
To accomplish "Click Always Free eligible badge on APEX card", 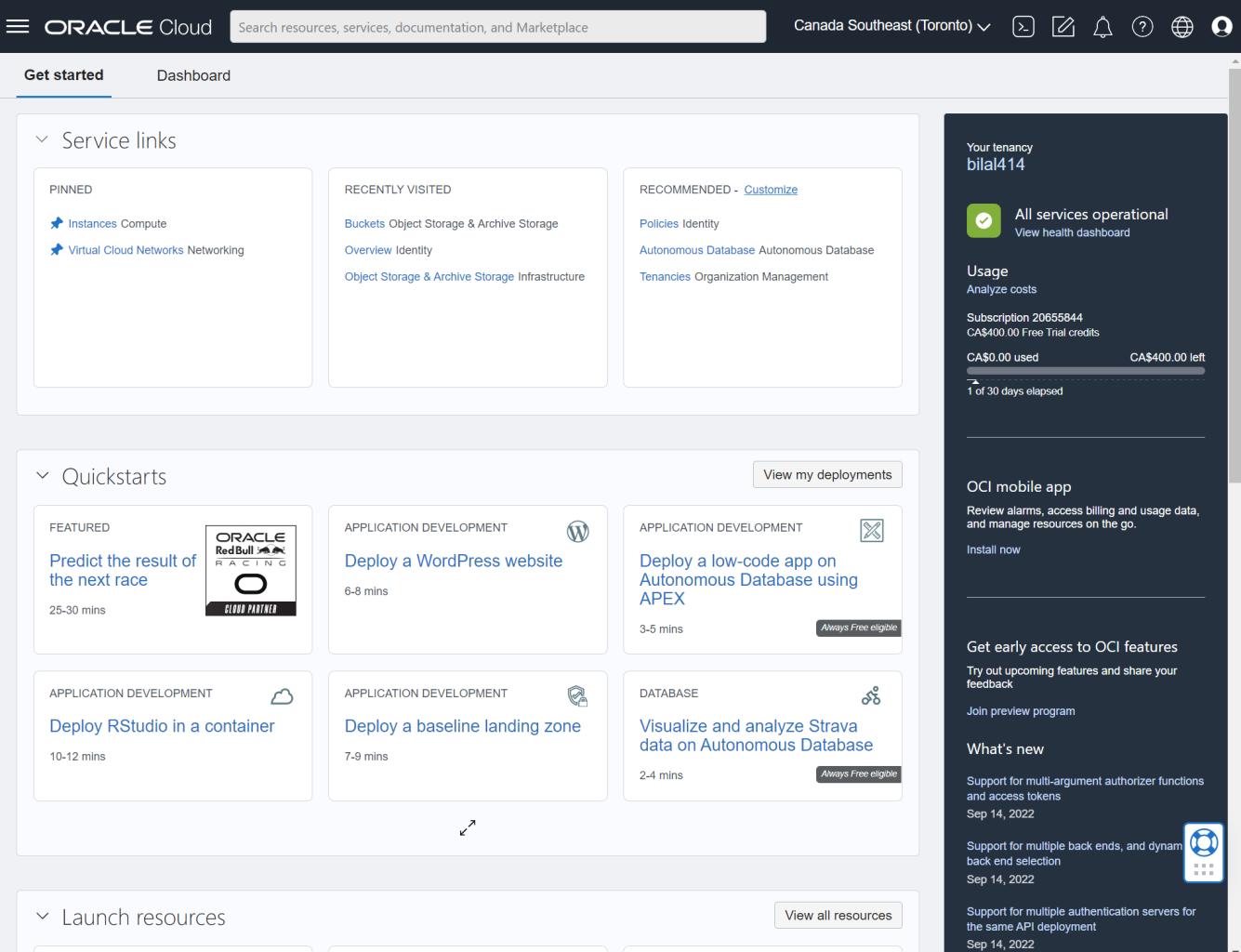I will [859, 628].
